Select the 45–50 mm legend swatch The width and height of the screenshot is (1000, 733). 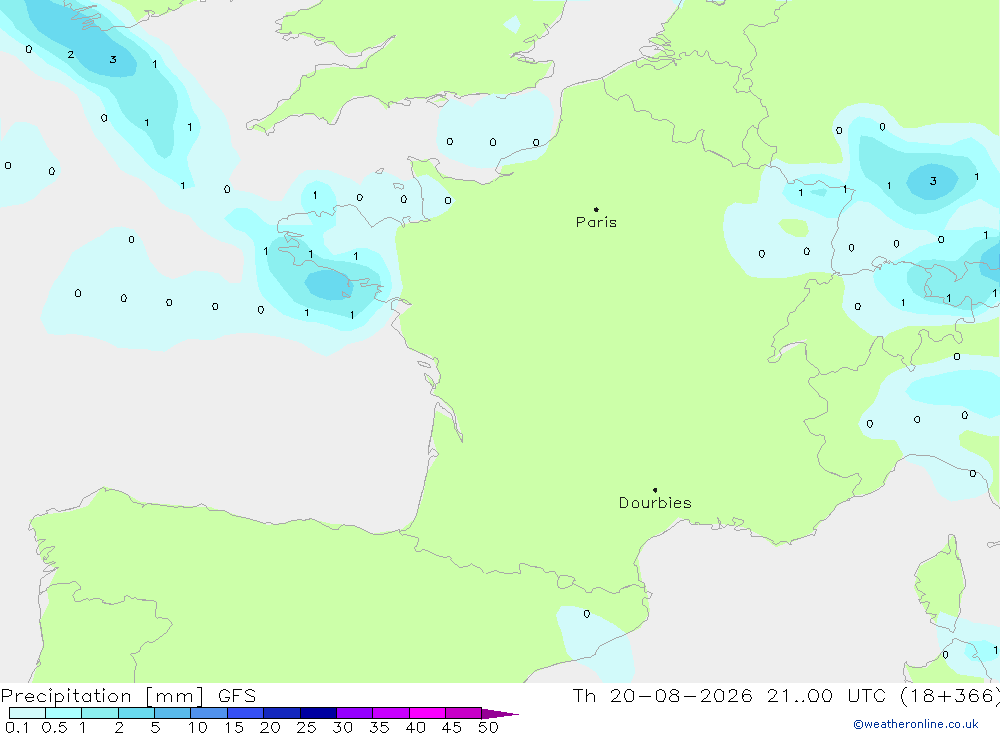click(464, 713)
